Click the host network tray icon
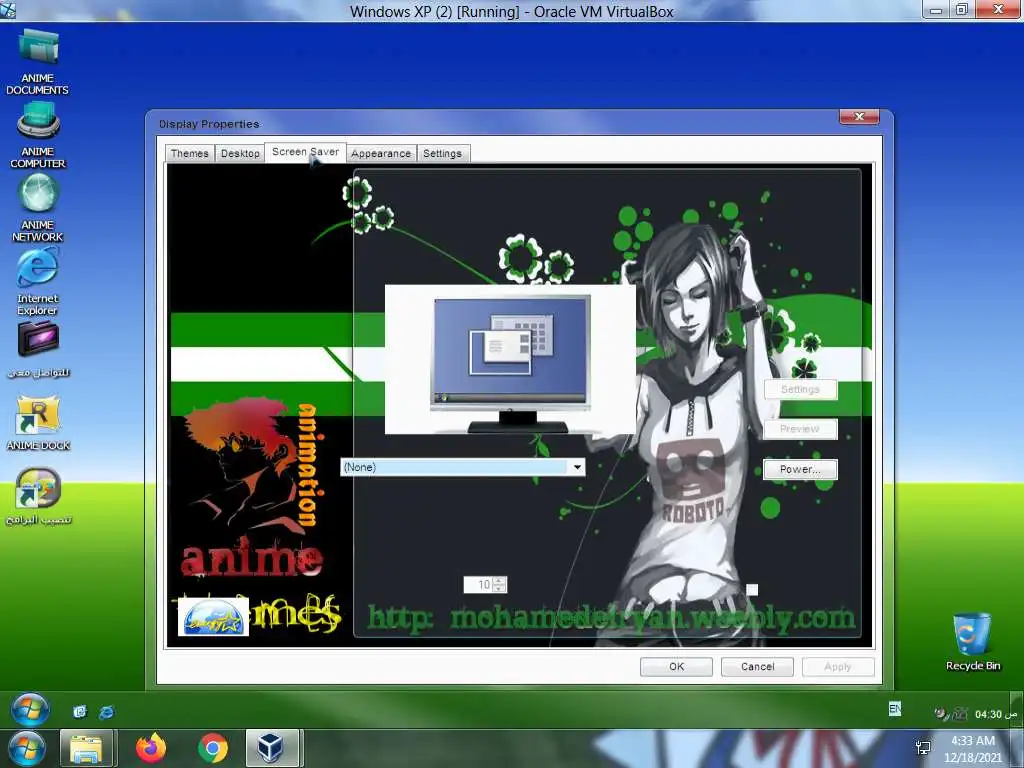The height and width of the screenshot is (768, 1024). pos(923,748)
